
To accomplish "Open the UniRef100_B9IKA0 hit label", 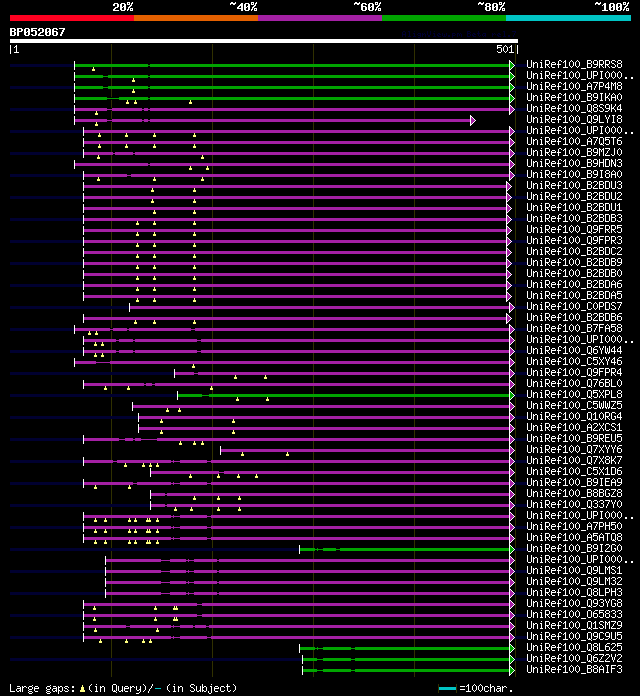I will pos(574,97).
